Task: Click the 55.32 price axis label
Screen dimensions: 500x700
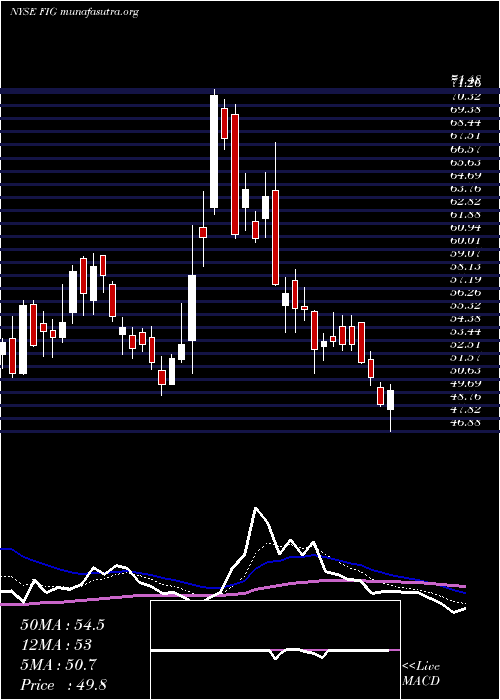Action: click(x=466, y=306)
